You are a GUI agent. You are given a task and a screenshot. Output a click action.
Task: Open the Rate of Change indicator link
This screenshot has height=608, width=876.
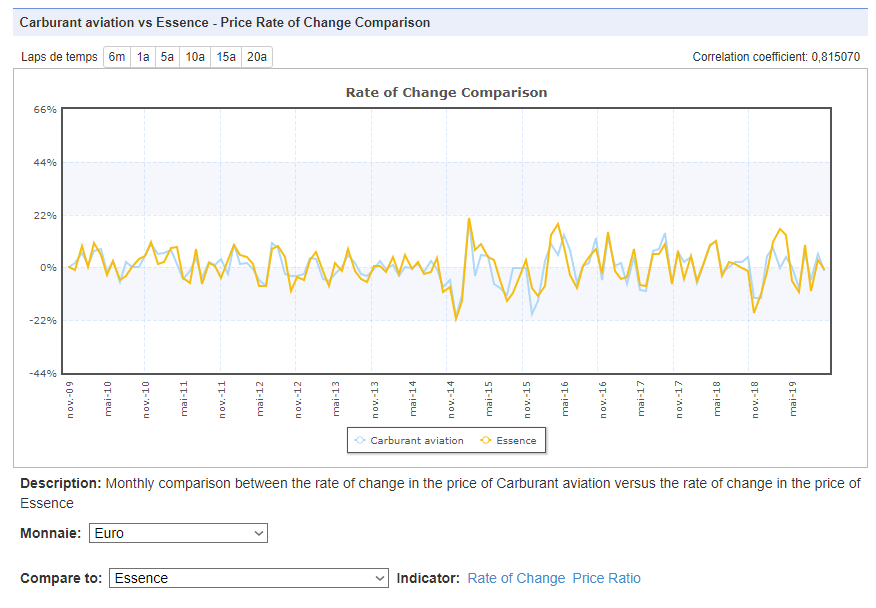(516, 578)
